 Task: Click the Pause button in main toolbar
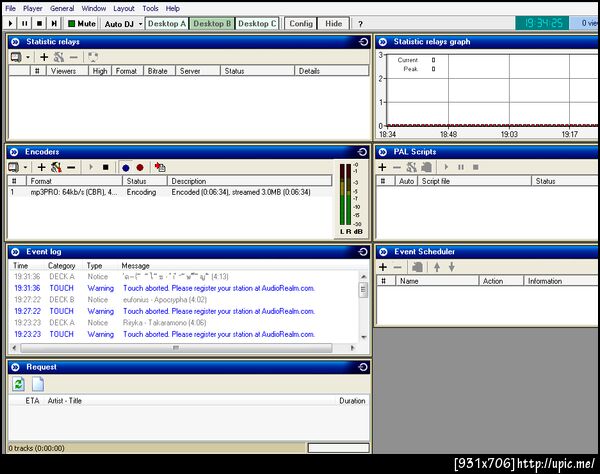25,24
